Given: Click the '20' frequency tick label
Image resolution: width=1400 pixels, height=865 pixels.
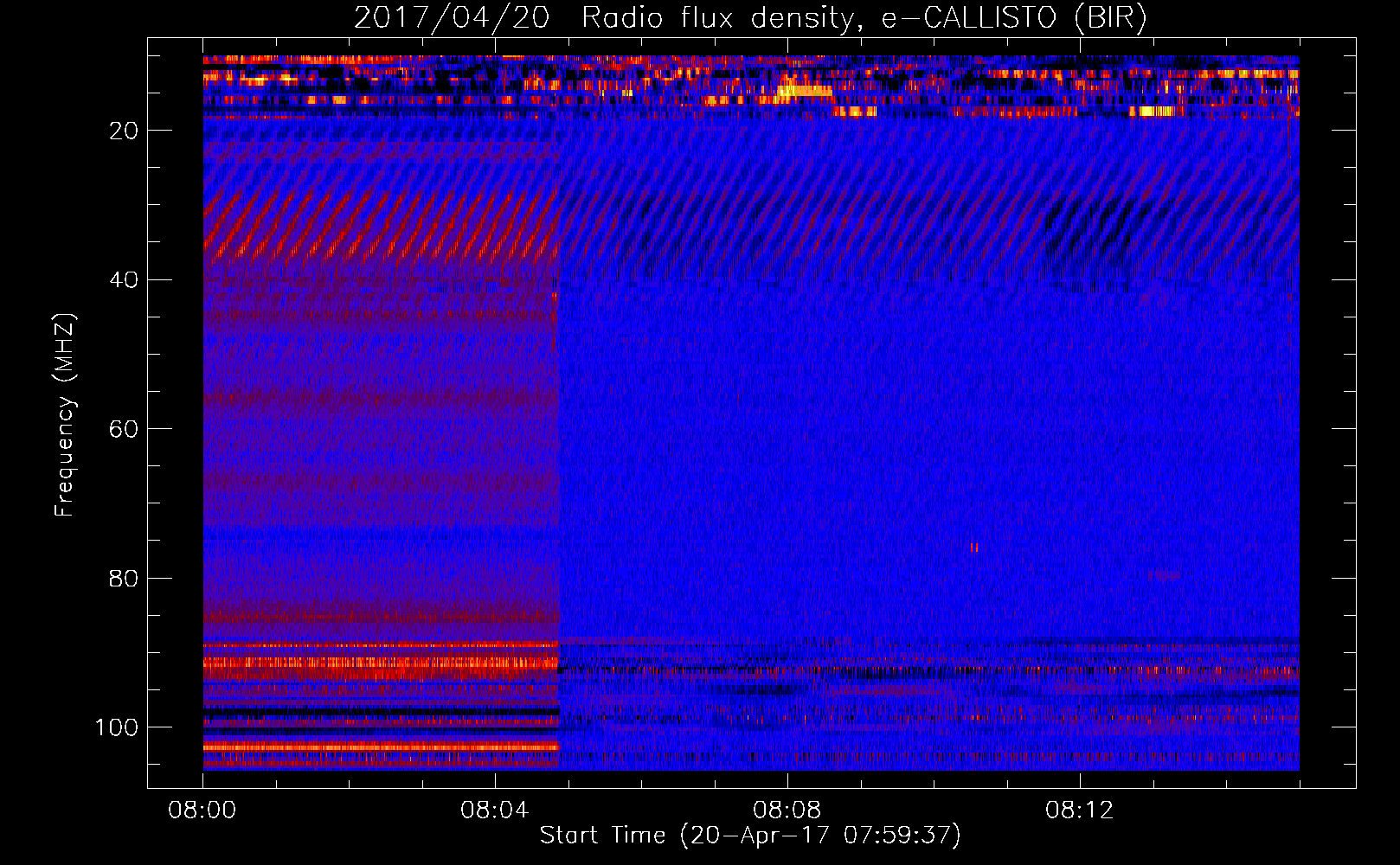Looking at the screenshot, I should point(125,131).
